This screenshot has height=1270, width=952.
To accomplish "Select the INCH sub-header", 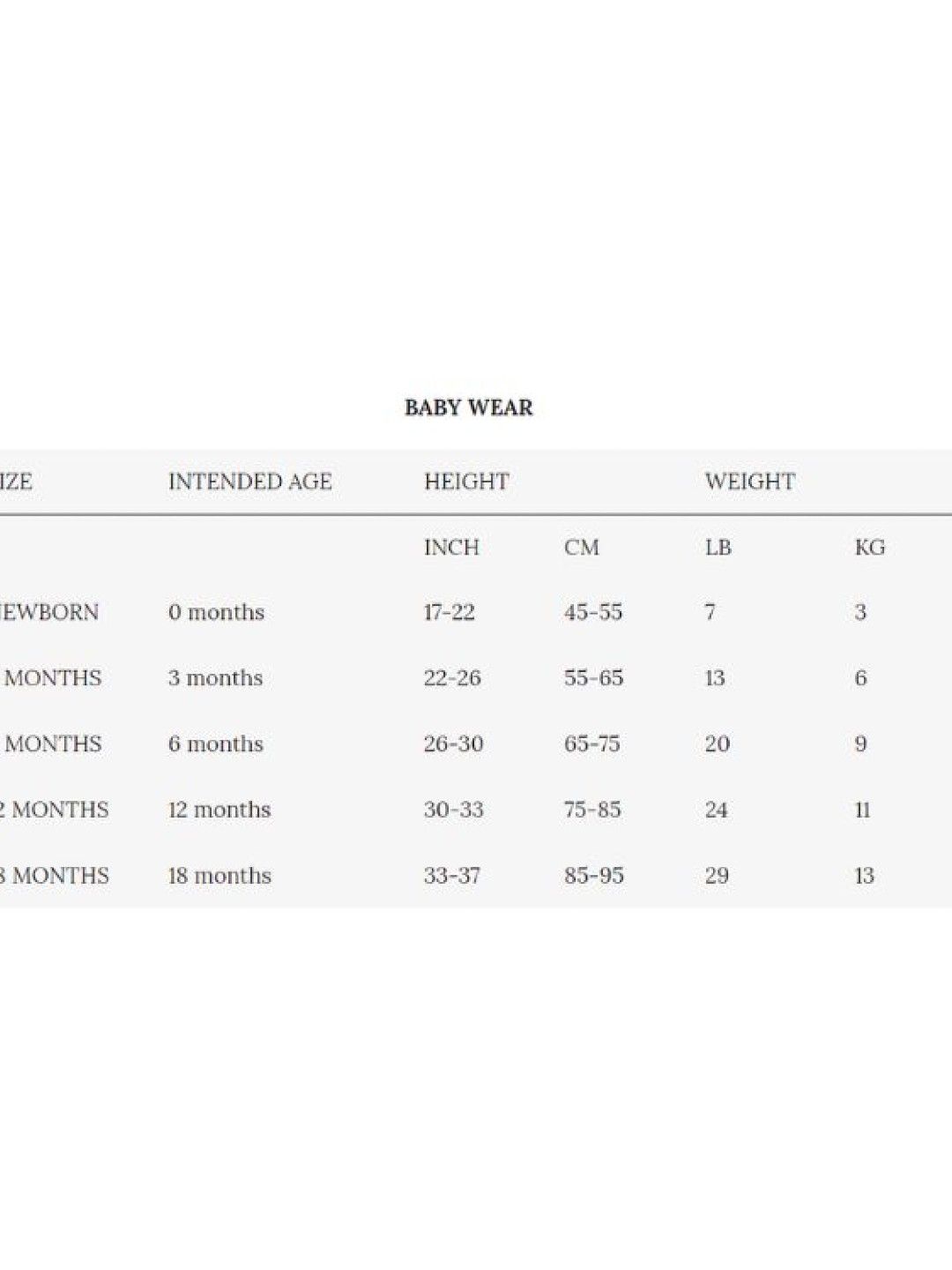I will click(x=451, y=548).
